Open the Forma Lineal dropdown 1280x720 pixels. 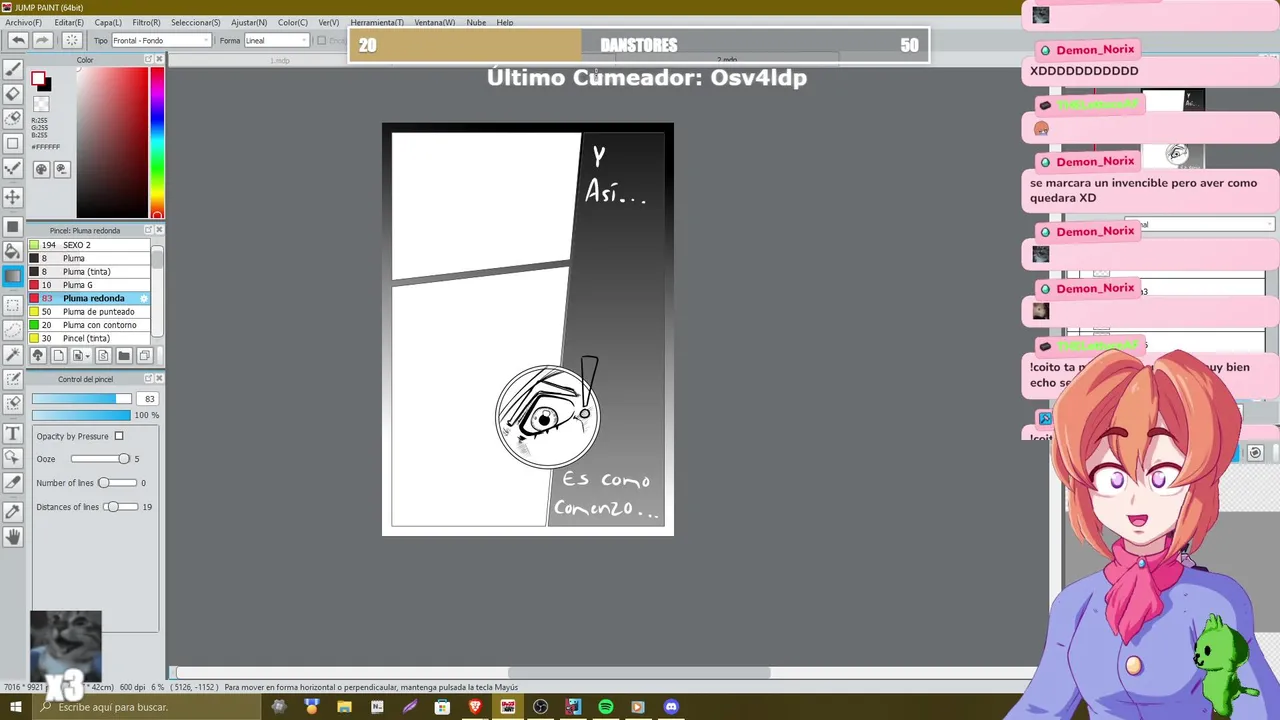[x=276, y=41]
